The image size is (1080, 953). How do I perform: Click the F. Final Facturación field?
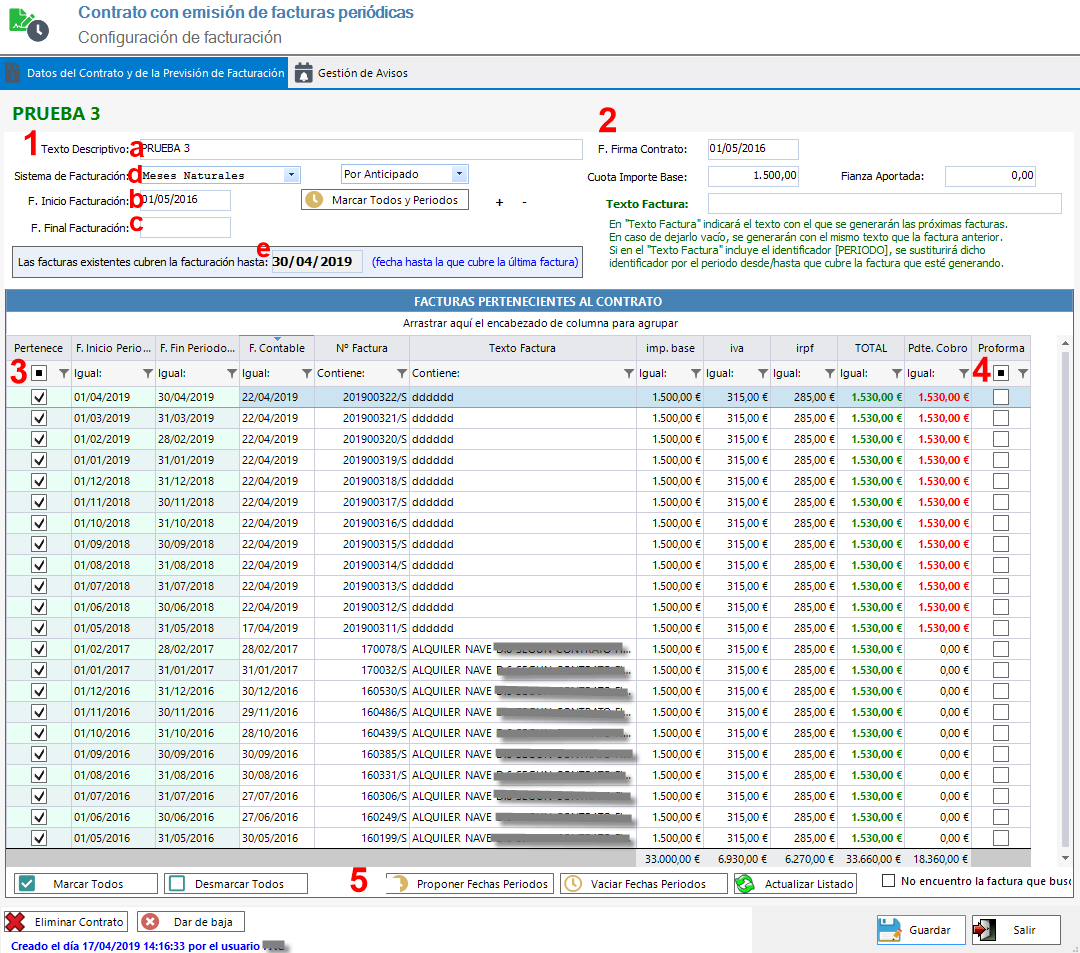click(x=185, y=227)
